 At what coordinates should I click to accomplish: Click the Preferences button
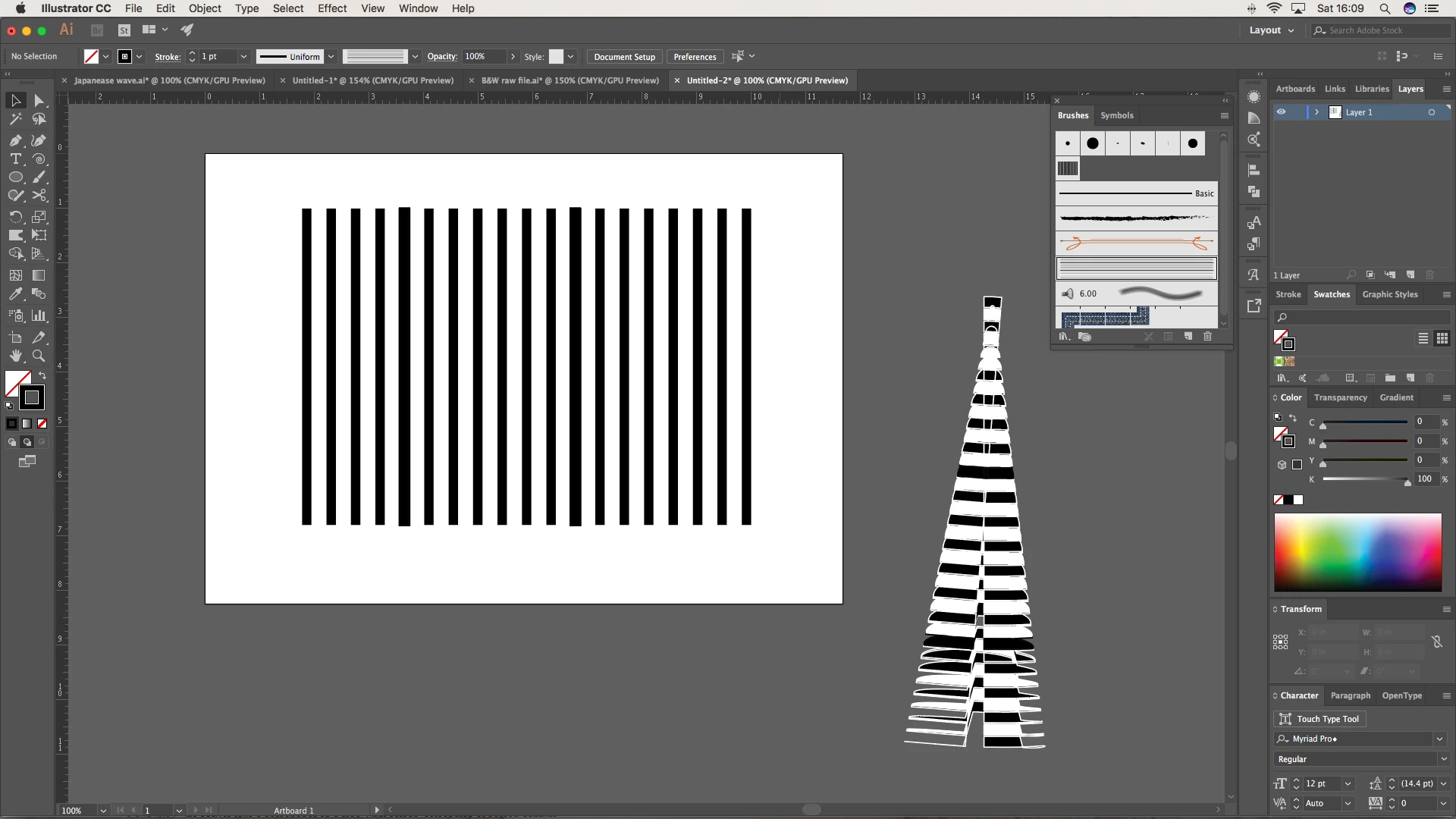[x=694, y=57]
